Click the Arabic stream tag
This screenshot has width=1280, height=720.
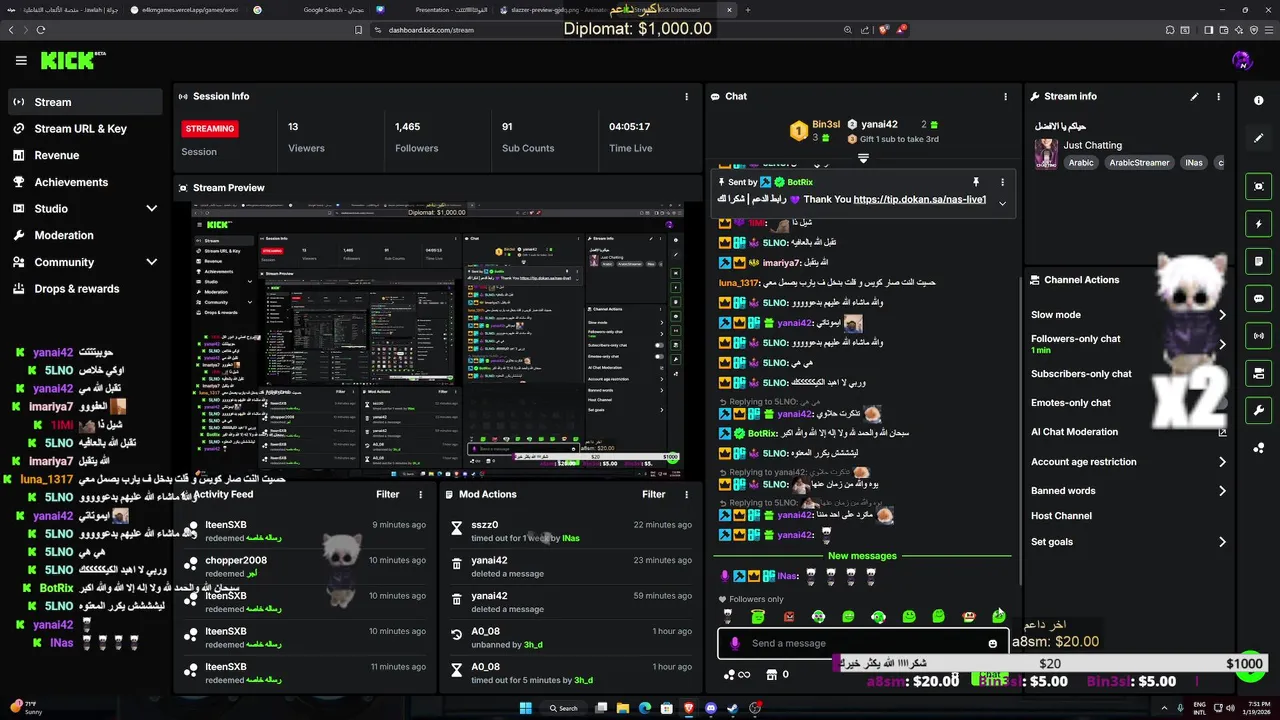point(1081,163)
